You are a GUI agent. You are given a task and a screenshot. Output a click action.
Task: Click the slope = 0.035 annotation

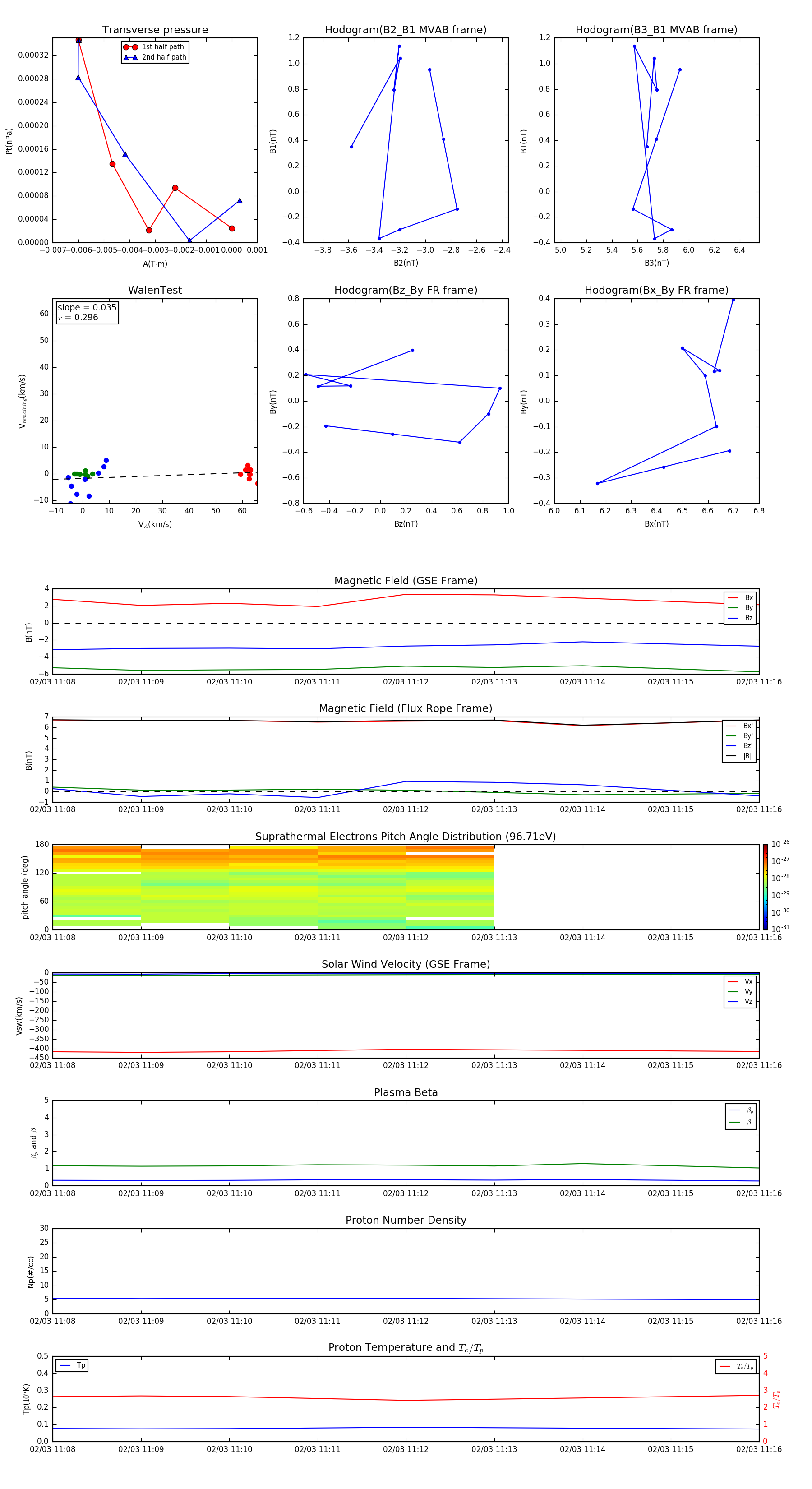(x=87, y=308)
